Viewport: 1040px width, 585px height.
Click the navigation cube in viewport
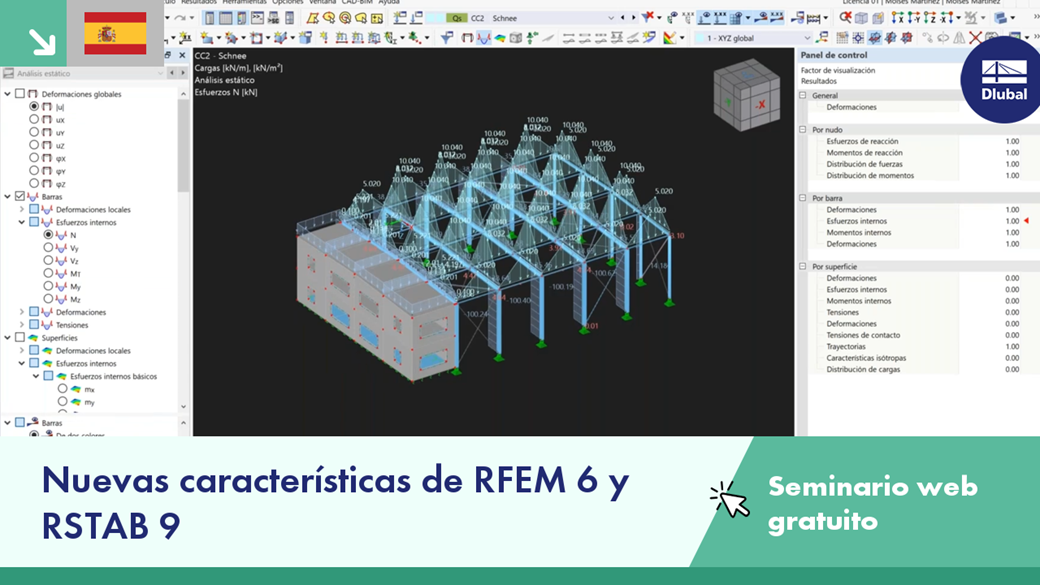coord(746,95)
